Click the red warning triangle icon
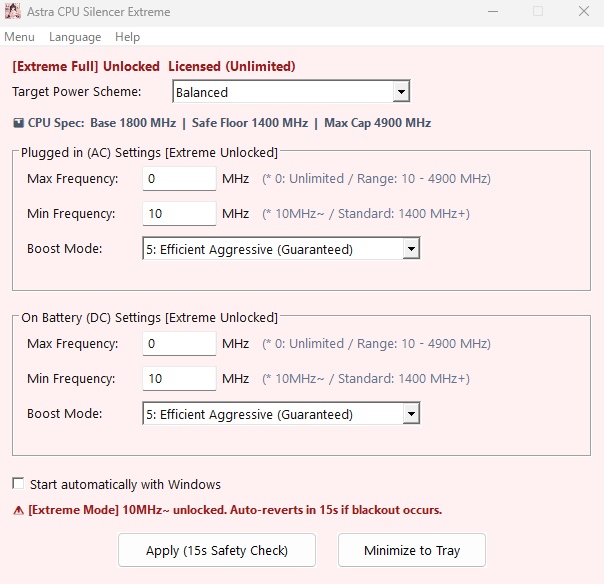The image size is (604, 584). tap(18, 510)
